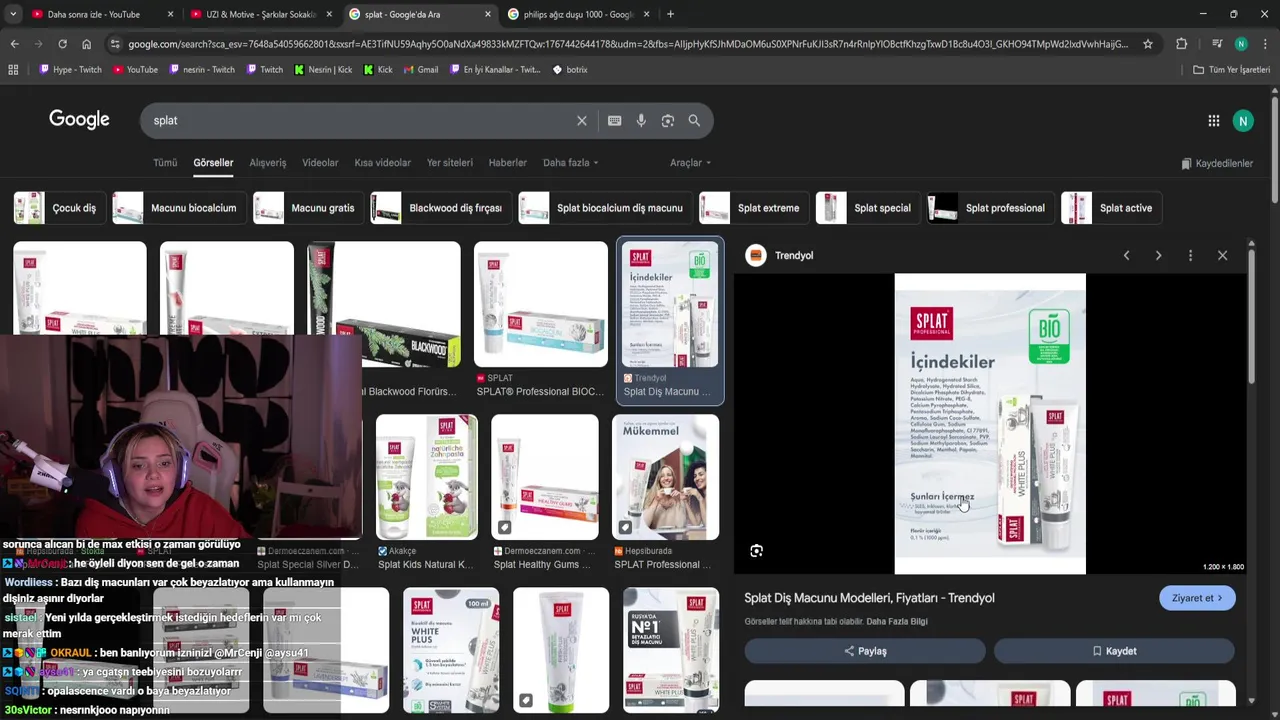Search inside the image with Lens

click(756, 551)
